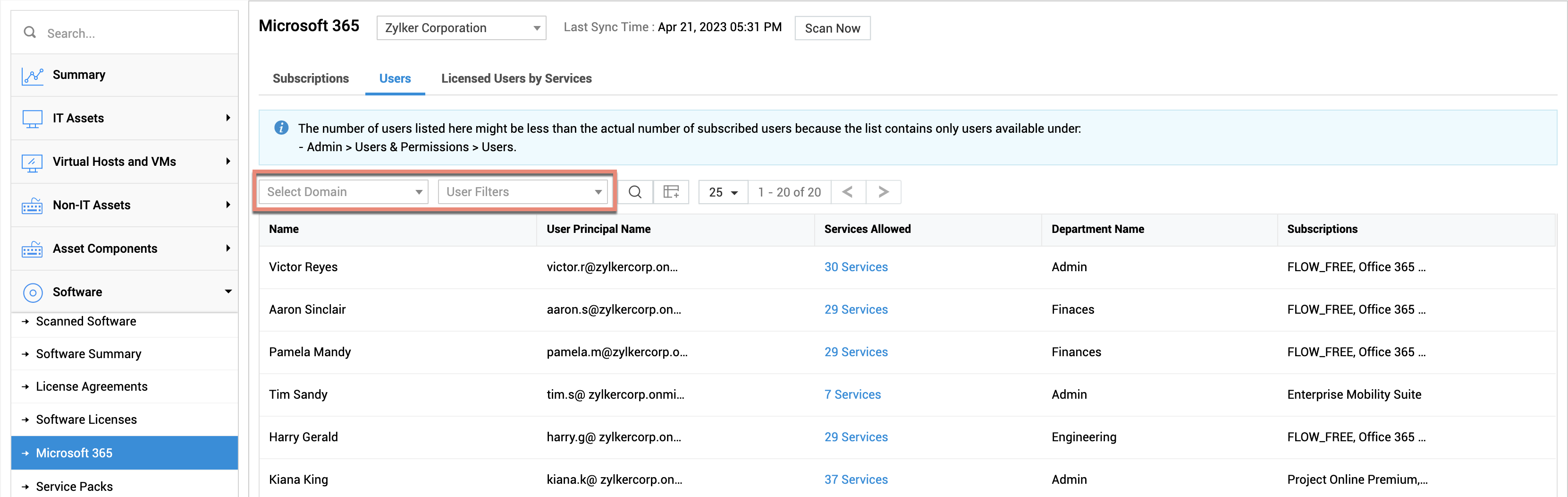
Task: Click victor.r@zylkercorp principal name cell
Action: 612,267
